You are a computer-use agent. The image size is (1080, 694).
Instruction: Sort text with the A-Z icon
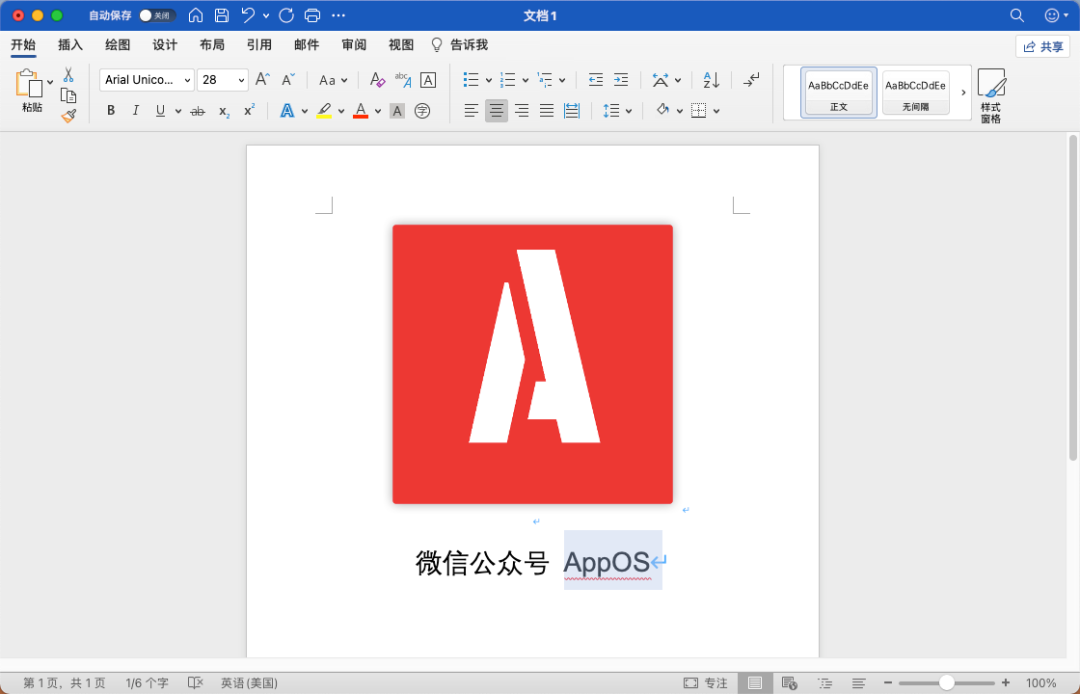[711, 80]
